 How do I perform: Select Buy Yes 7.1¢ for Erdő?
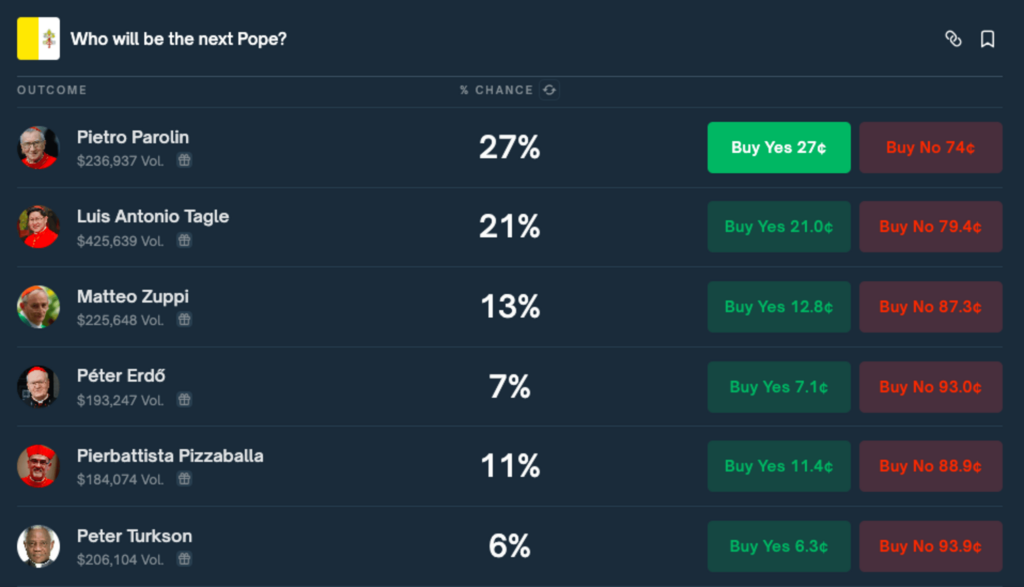click(779, 387)
